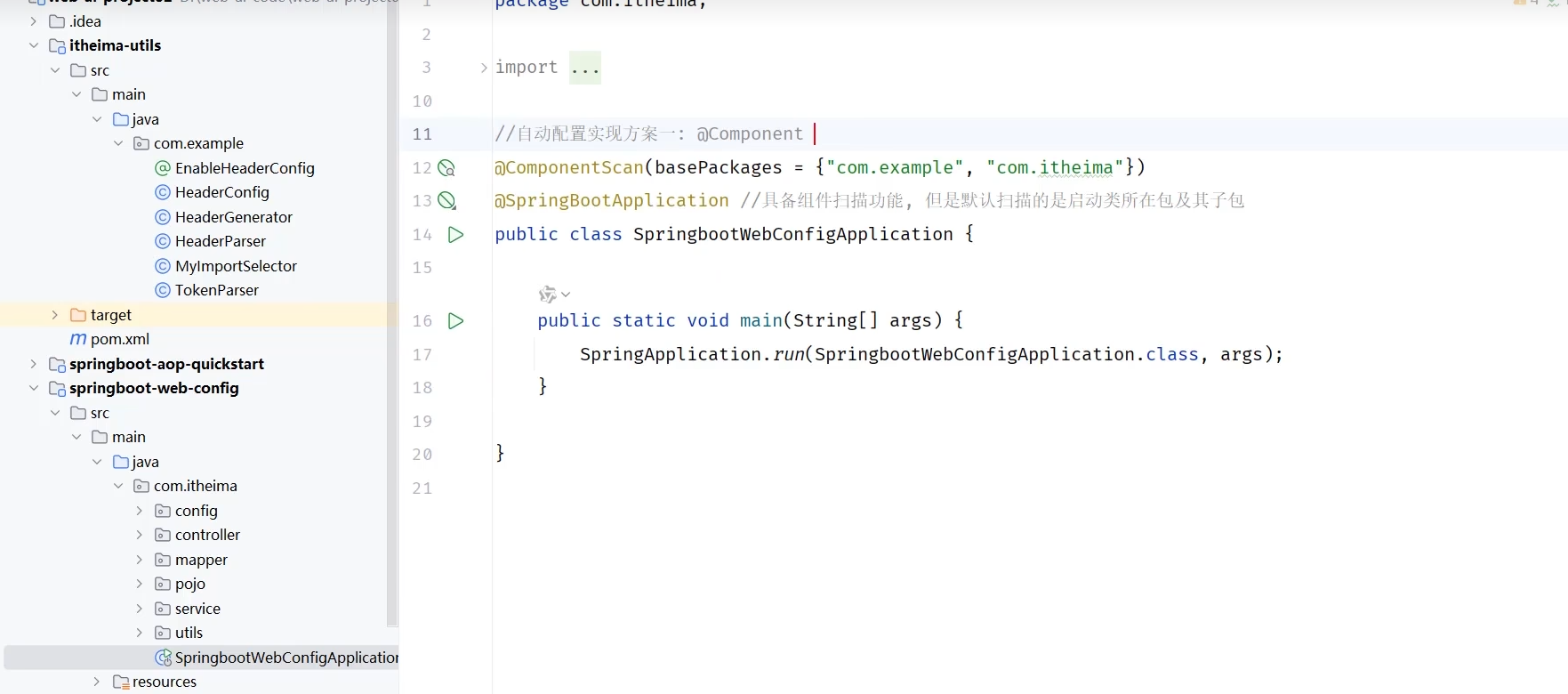This screenshot has height=694, width=1568.
Task: Click the @SpringBootApplication annotation
Action: pyautogui.click(x=612, y=201)
